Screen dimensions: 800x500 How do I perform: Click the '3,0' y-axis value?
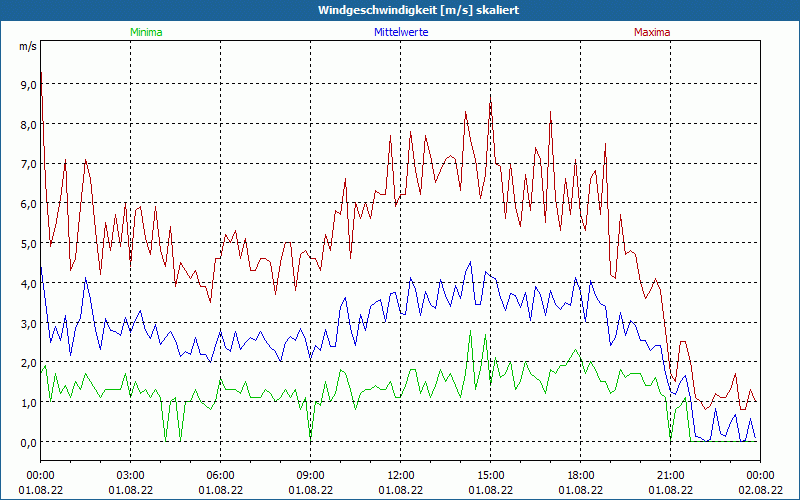[x=28, y=323]
